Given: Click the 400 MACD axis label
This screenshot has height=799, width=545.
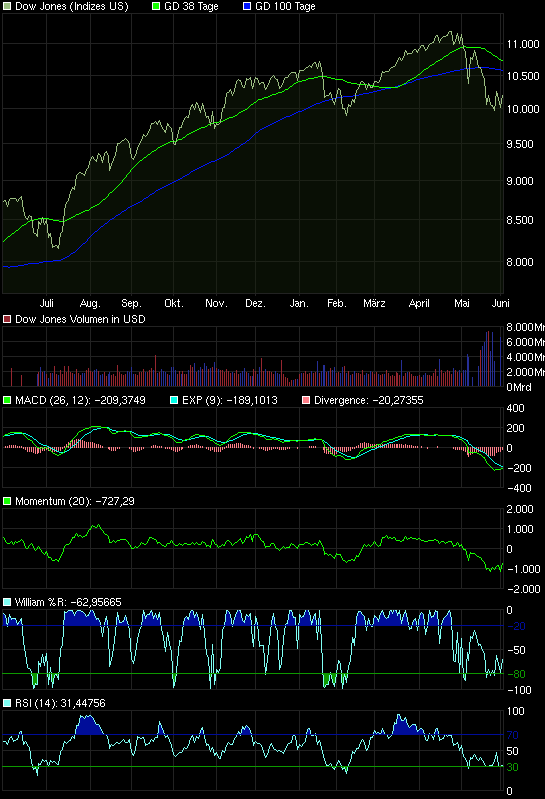Looking at the screenshot, I should click(x=516, y=408).
